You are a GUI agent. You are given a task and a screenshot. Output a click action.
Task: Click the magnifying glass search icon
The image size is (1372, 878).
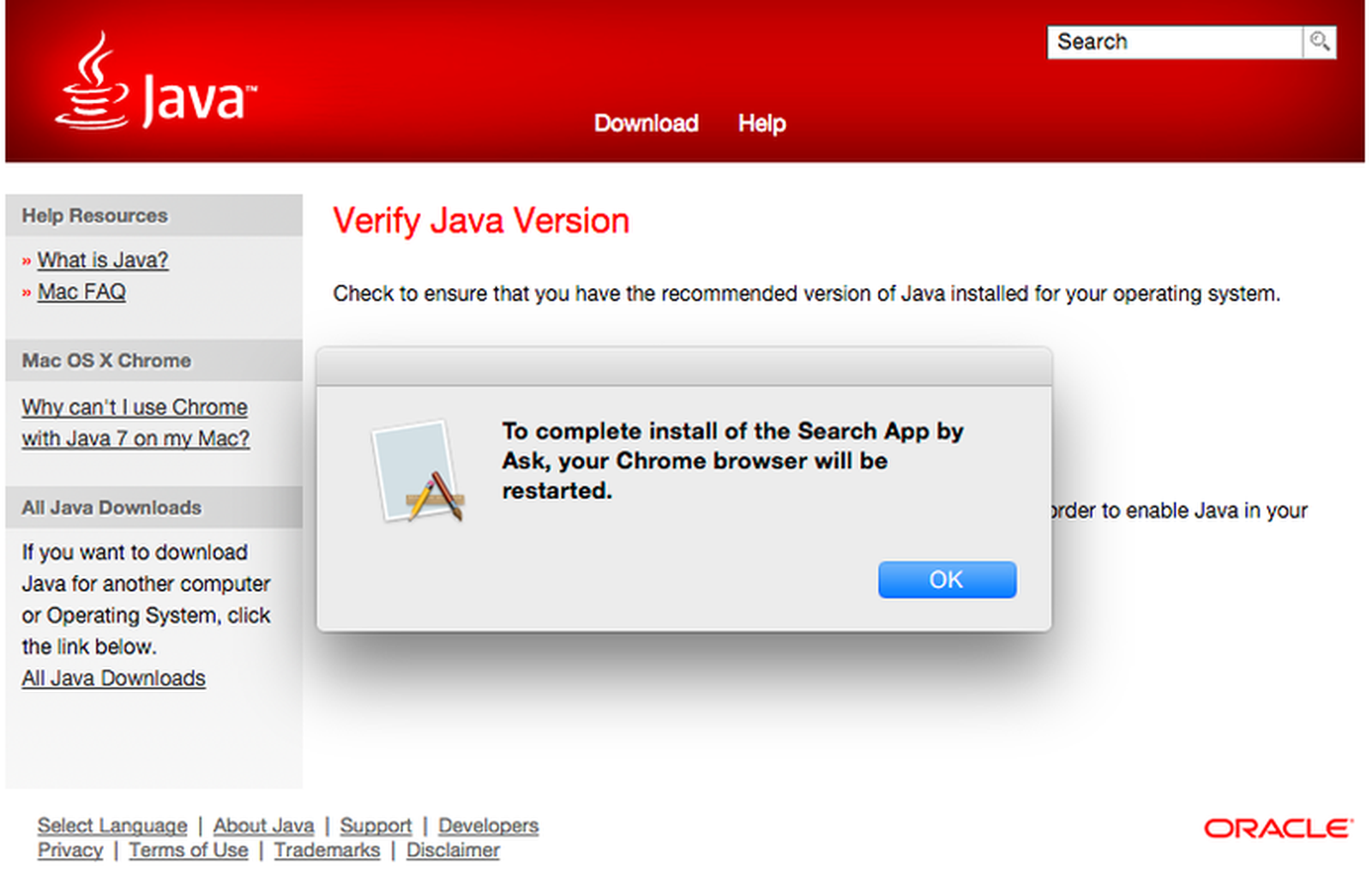coord(1320,42)
